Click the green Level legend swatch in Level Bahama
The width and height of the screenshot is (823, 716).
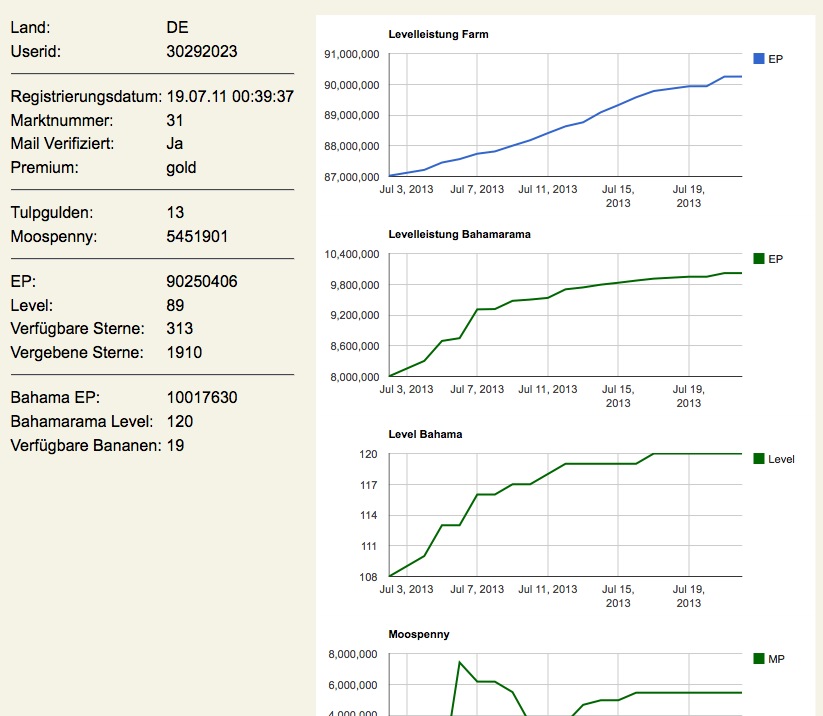758,459
